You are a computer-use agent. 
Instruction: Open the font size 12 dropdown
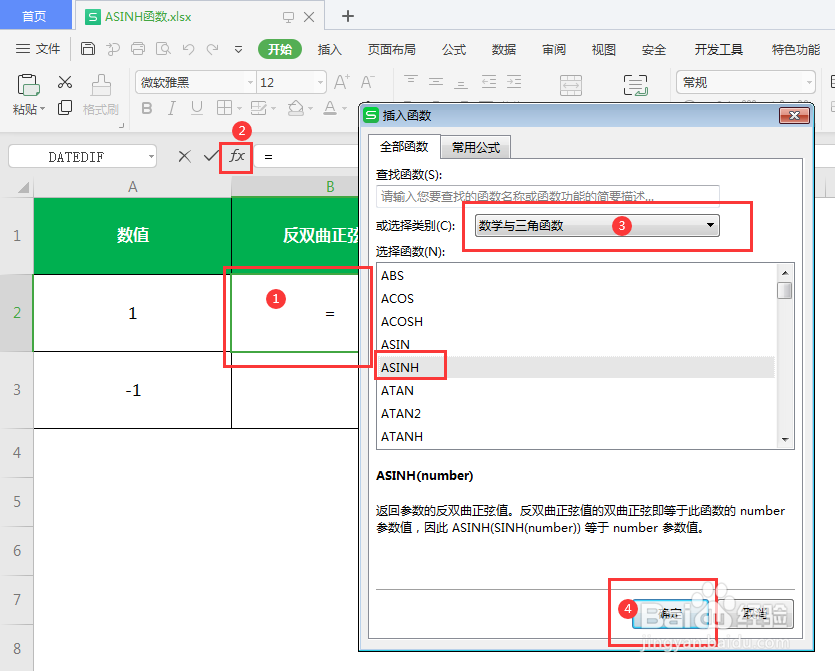point(320,83)
